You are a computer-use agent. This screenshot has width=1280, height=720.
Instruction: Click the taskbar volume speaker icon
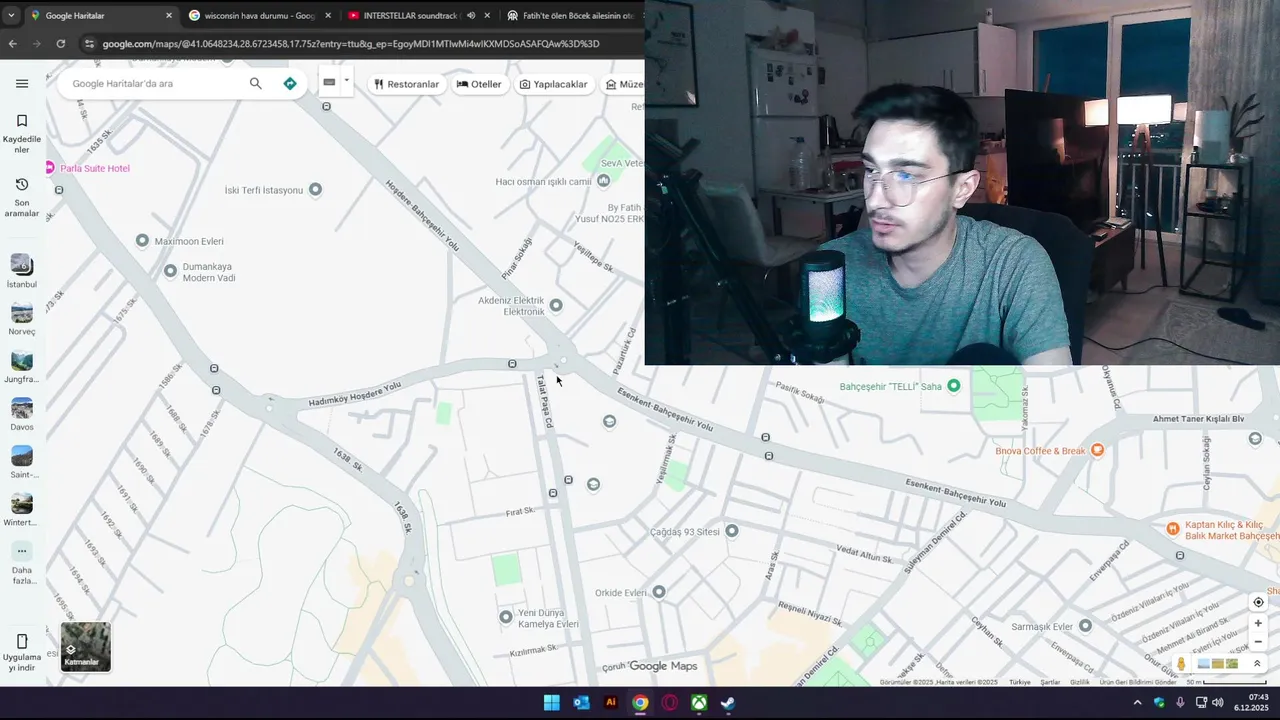click(1218, 703)
